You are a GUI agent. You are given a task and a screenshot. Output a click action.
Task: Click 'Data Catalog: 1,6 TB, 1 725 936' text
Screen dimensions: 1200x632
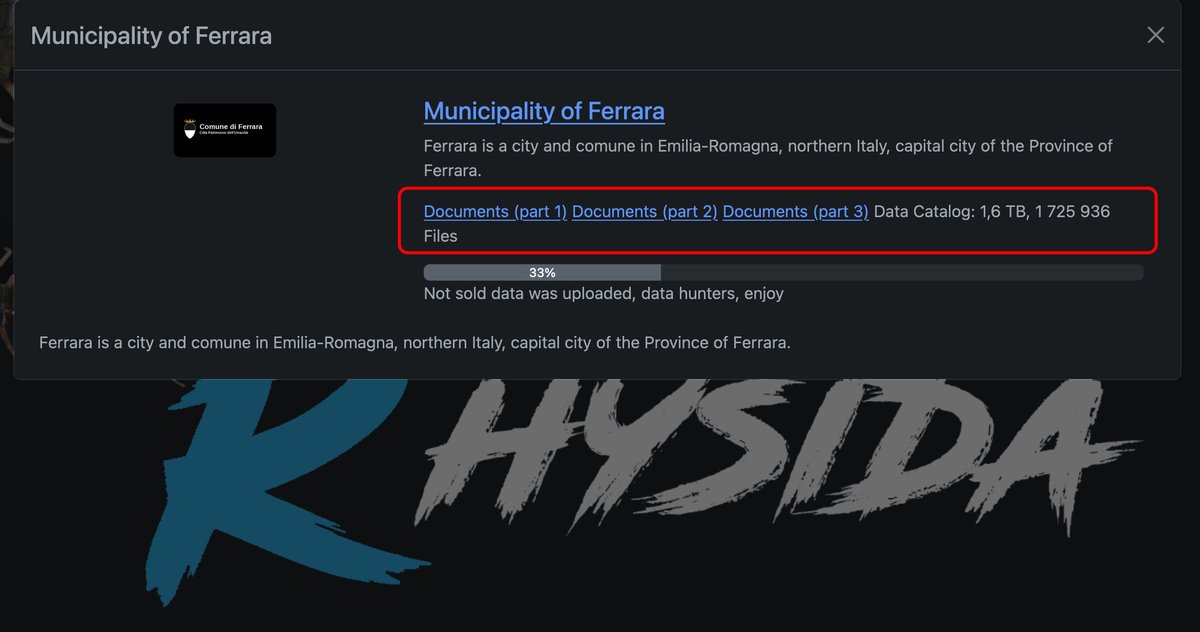(x=992, y=212)
